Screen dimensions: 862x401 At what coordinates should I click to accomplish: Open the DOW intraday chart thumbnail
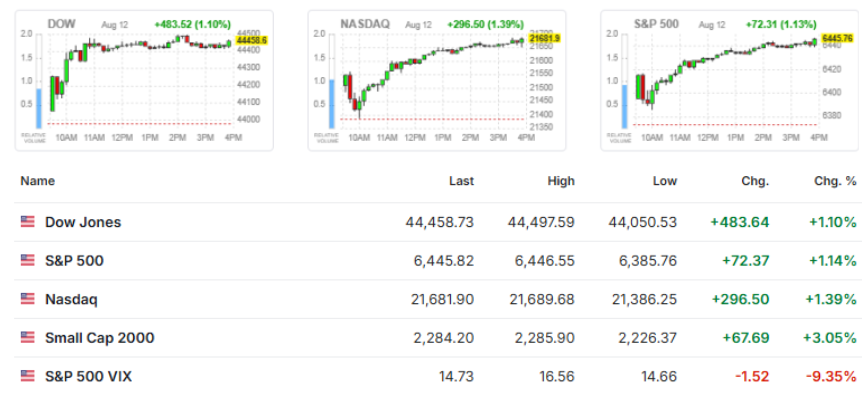[x=144, y=80]
